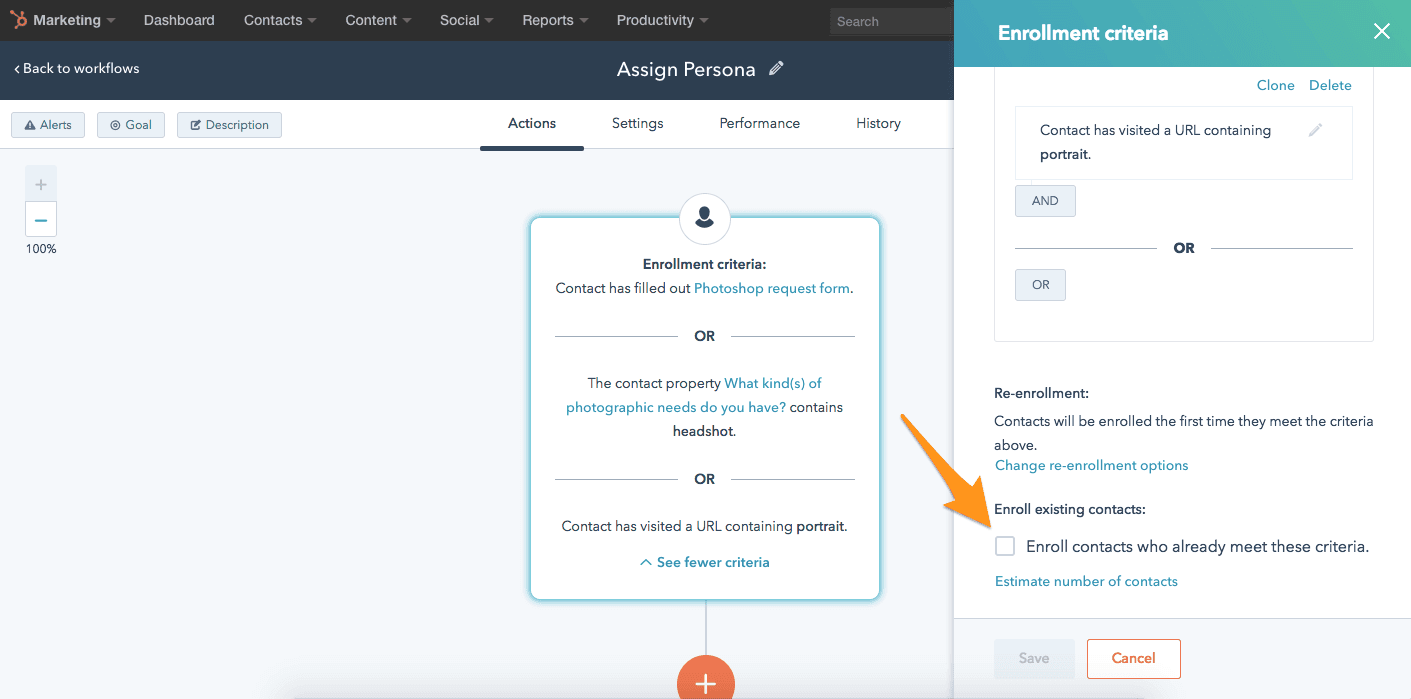This screenshot has height=699, width=1411.
Task: Open the Productivity dropdown menu
Action: tap(662, 20)
